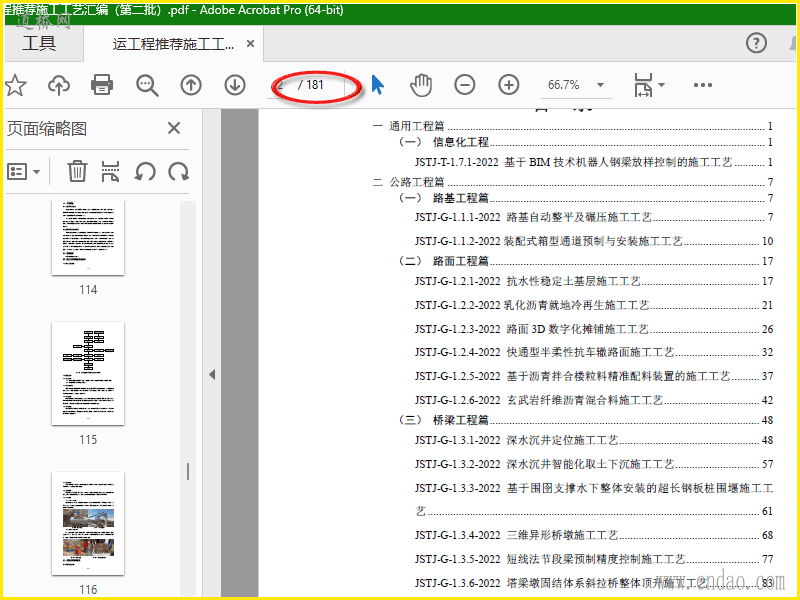Open thumbnail options list icon

pyautogui.click(x=17, y=172)
